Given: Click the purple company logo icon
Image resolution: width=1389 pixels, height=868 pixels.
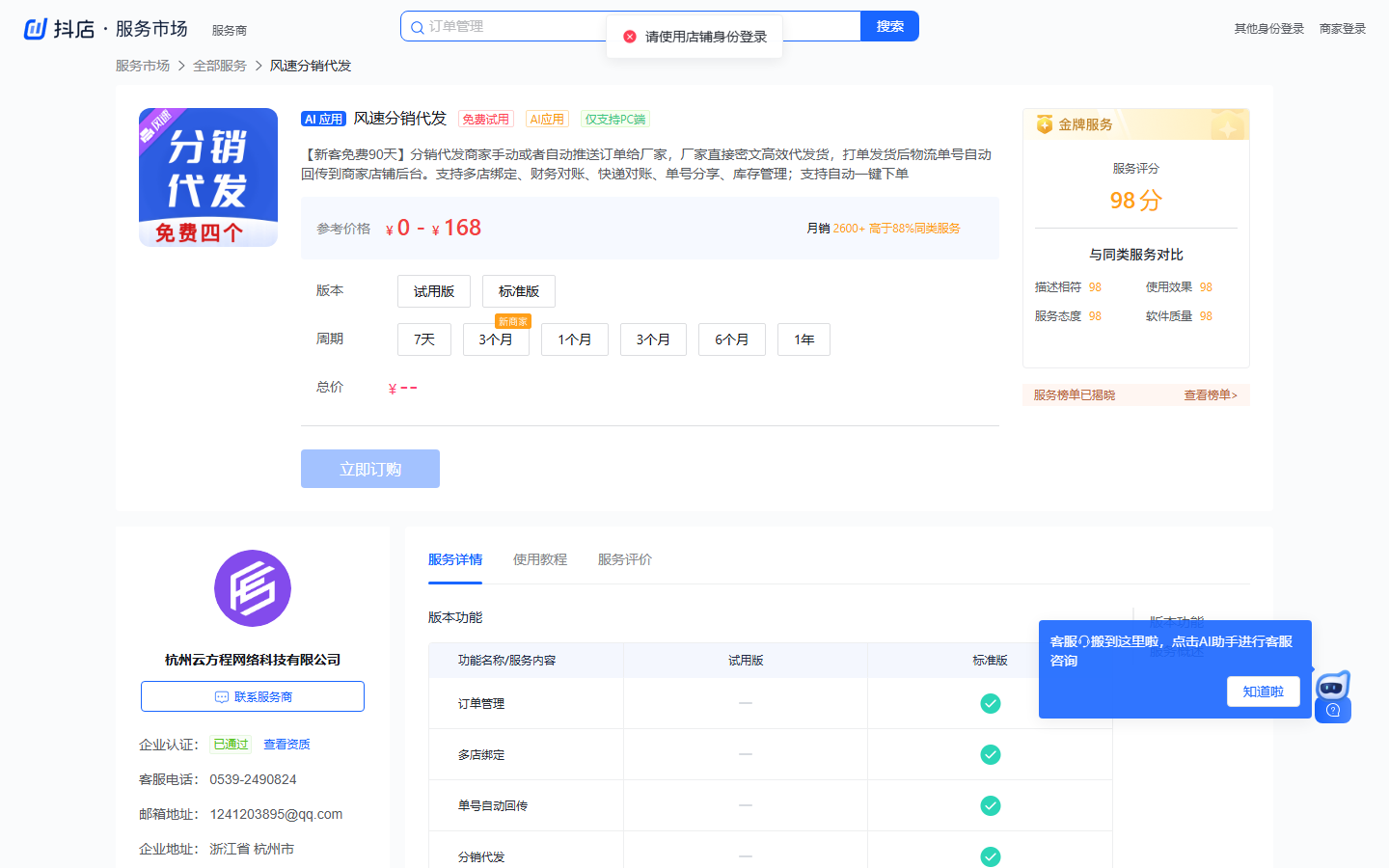Looking at the screenshot, I should coord(253,588).
